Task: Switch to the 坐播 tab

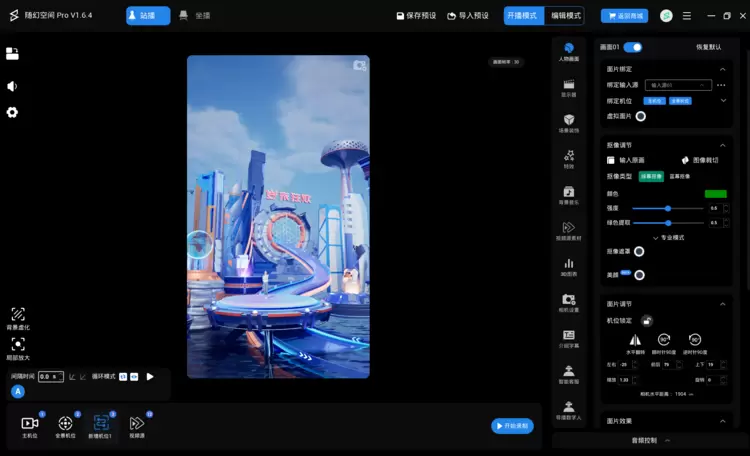Action: click(186, 16)
